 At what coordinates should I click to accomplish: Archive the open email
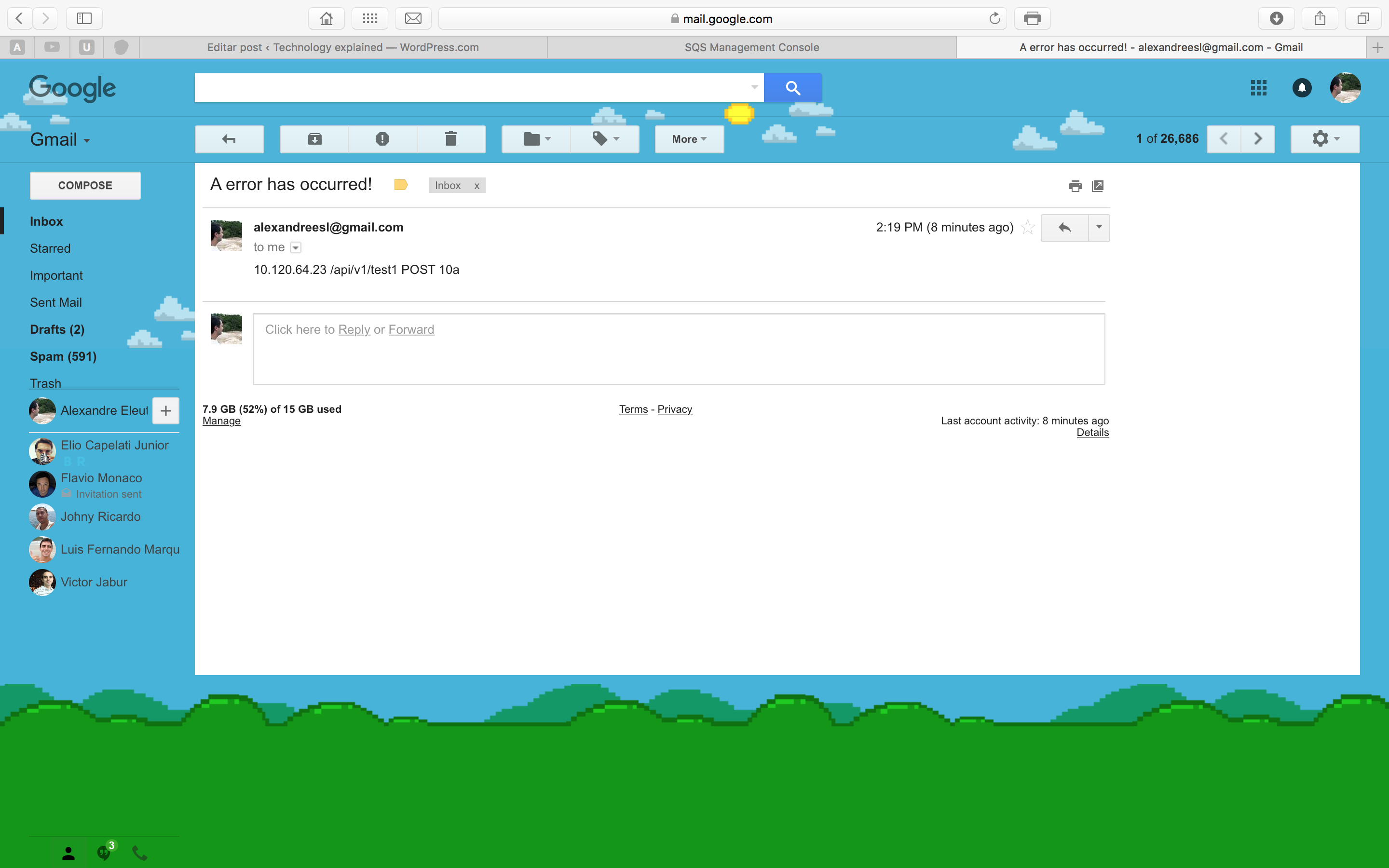point(313,139)
